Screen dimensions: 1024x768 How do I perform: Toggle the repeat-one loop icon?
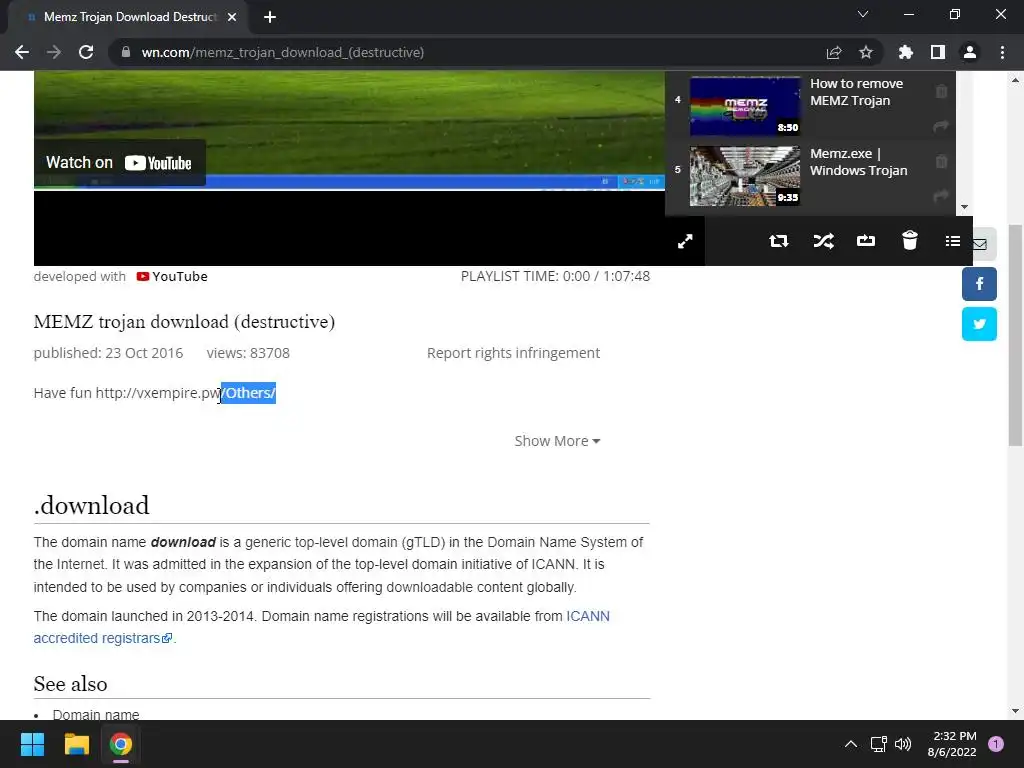tap(866, 242)
